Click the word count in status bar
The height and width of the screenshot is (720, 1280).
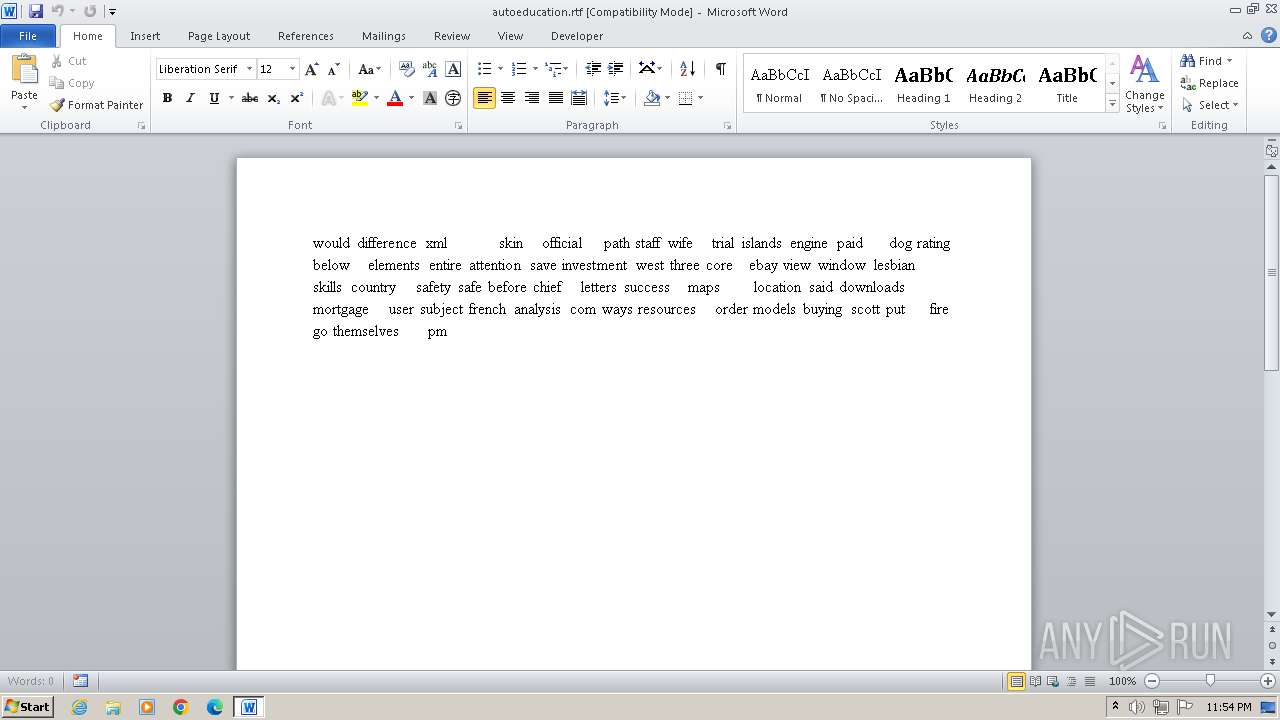(31, 681)
